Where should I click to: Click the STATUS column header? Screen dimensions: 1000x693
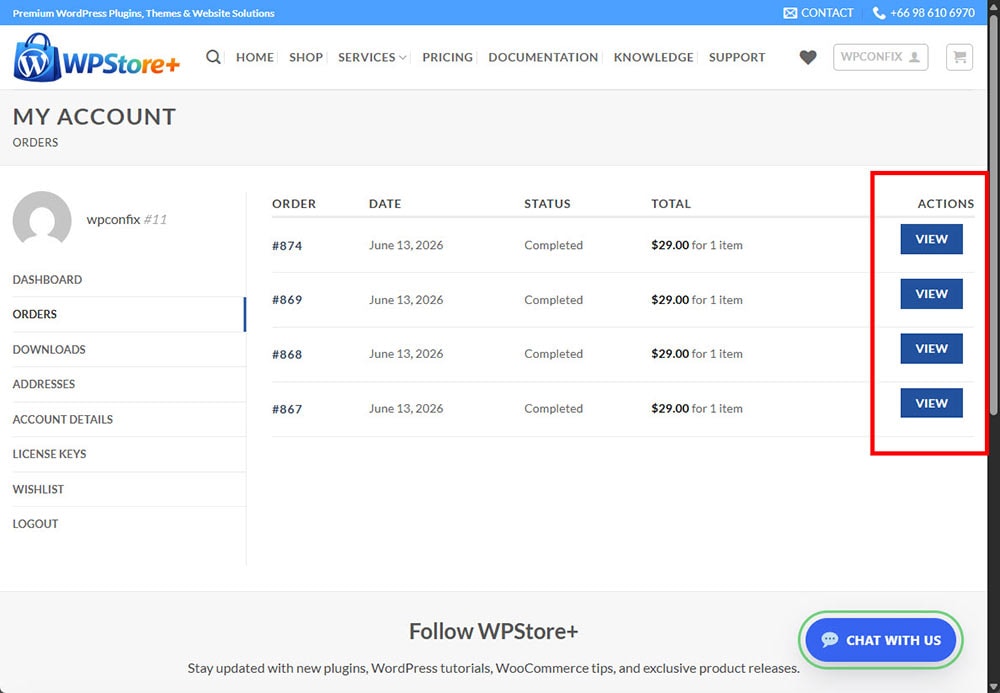pos(547,204)
